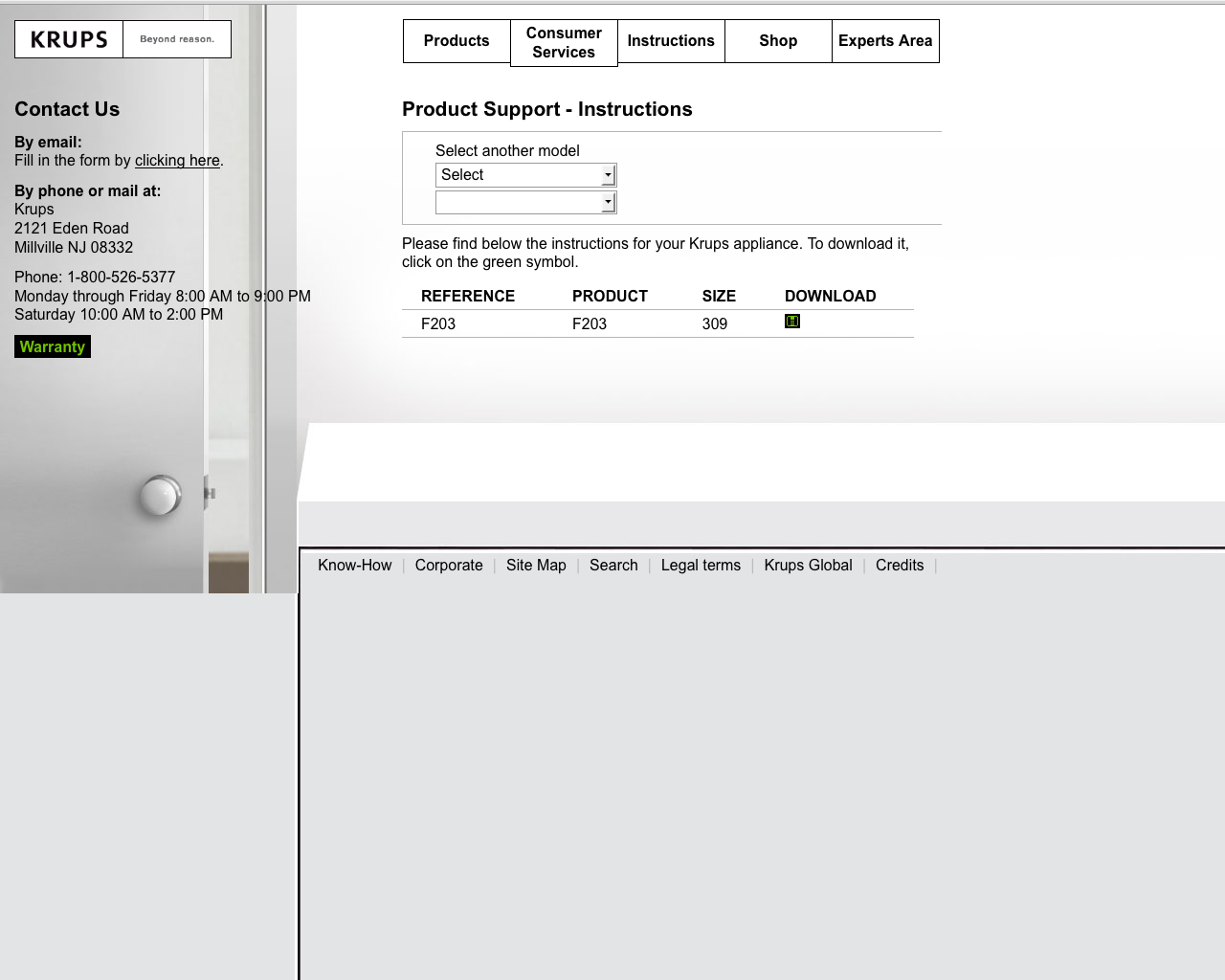
Task: Go to Krups Global link
Action: tap(808, 566)
